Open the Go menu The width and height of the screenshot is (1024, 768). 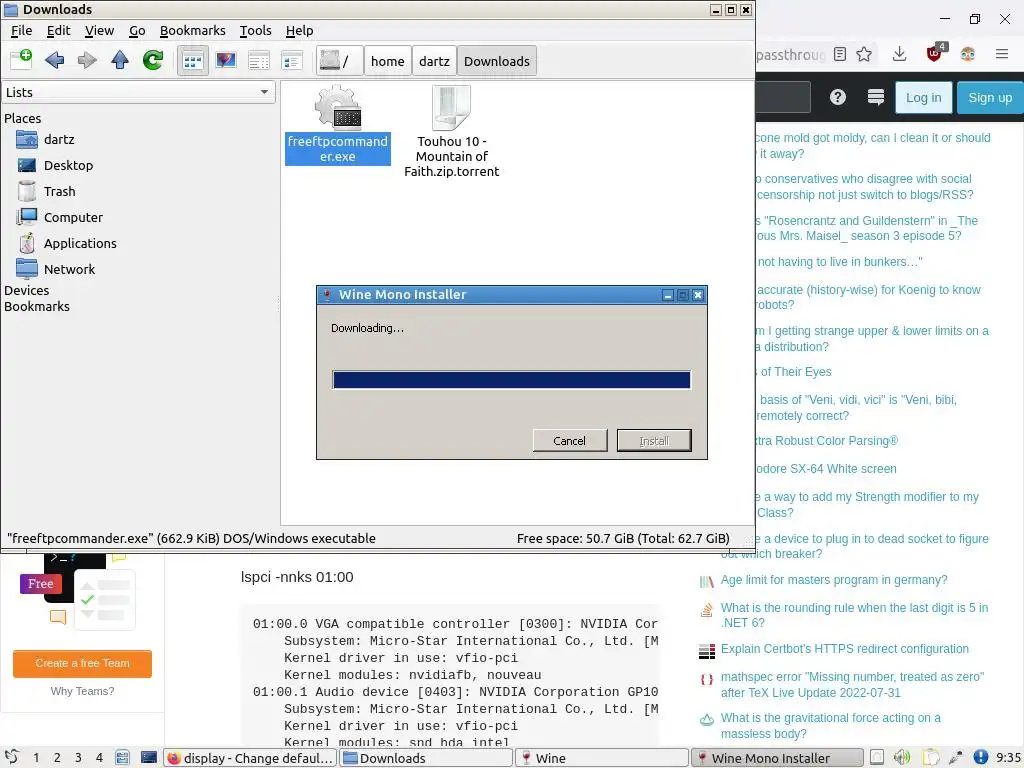(x=136, y=31)
